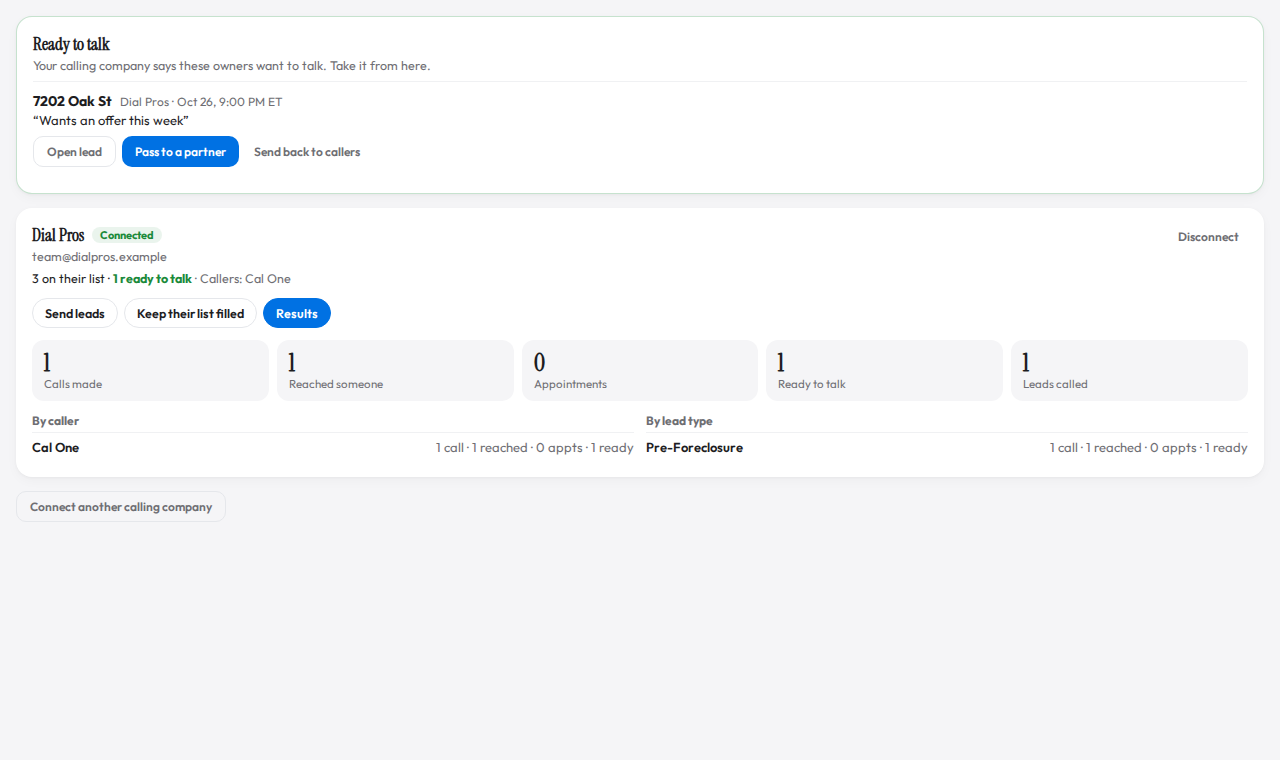Click the team@dialpros.example email
Image resolution: width=1280 pixels, height=760 pixels.
[x=99, y=257]
